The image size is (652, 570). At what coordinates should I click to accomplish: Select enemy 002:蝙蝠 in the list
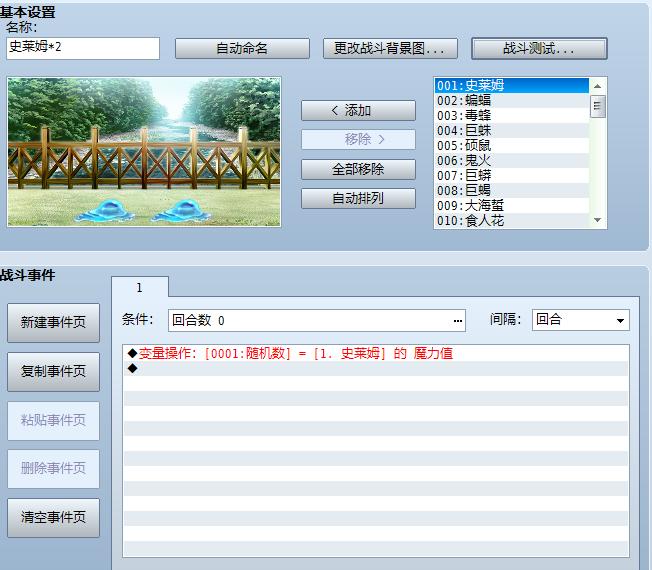tap(512, 100)
